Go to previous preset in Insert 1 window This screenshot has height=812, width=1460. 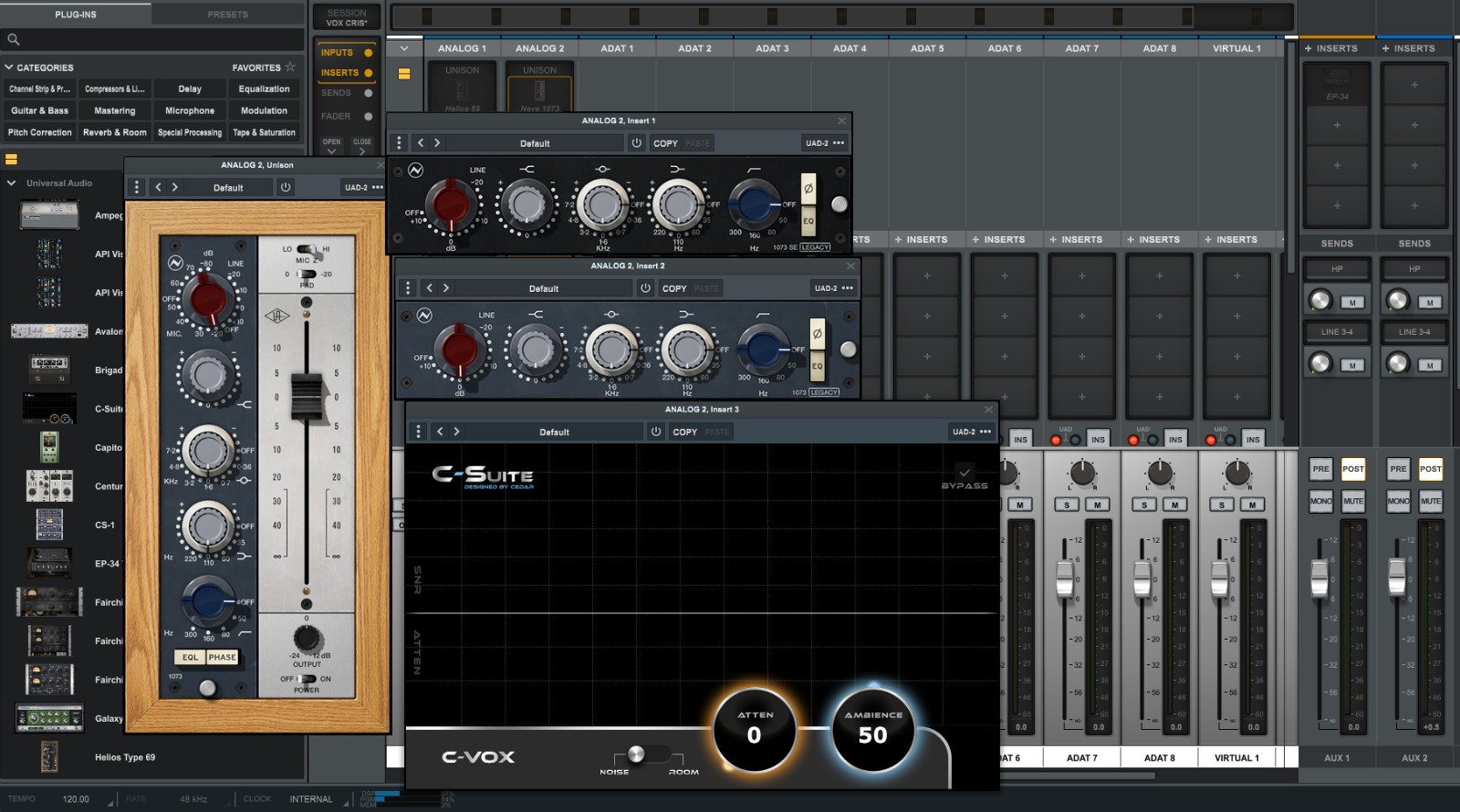(x=420, y=143)
